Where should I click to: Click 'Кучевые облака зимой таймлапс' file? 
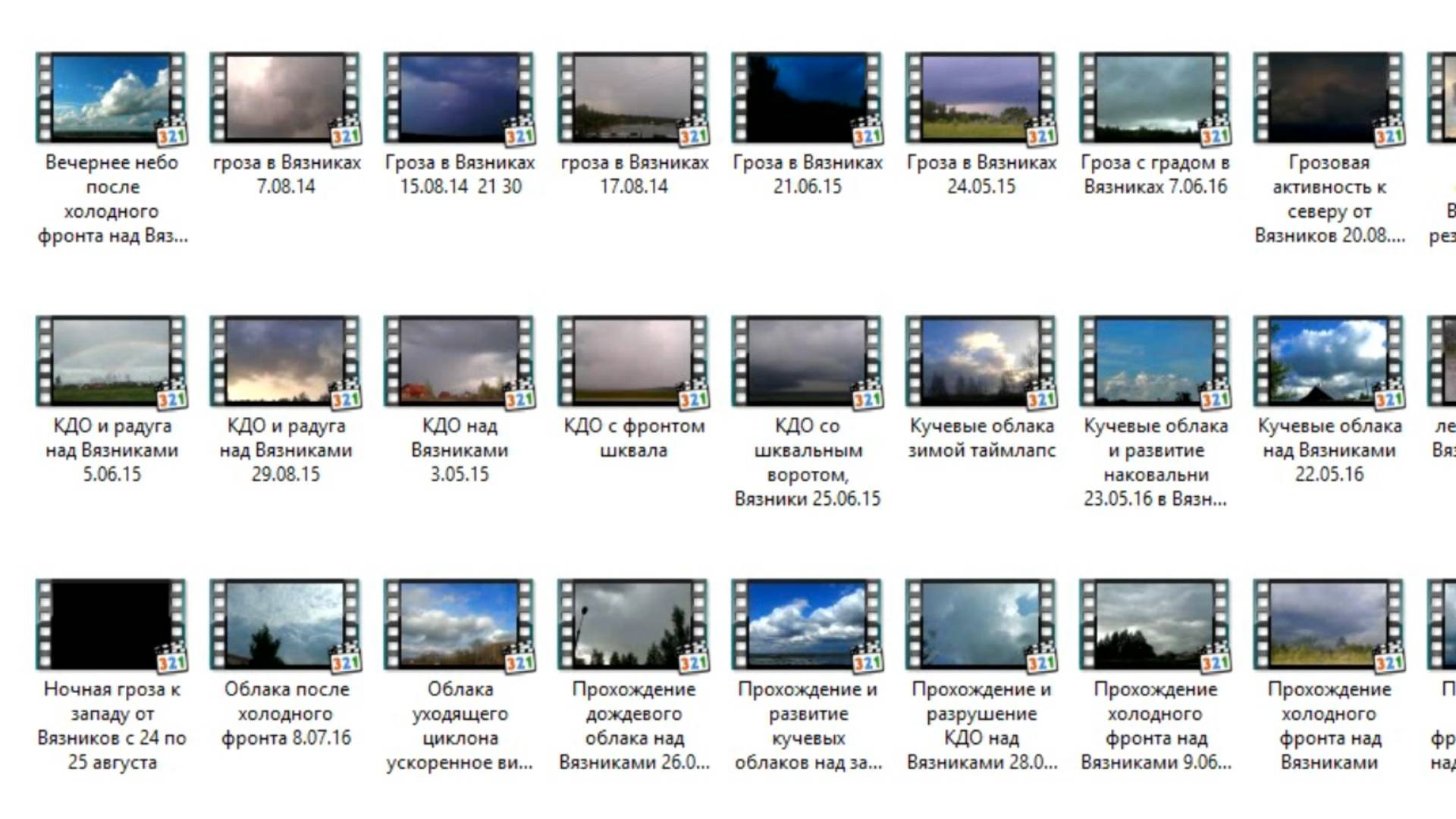(981, 361)
